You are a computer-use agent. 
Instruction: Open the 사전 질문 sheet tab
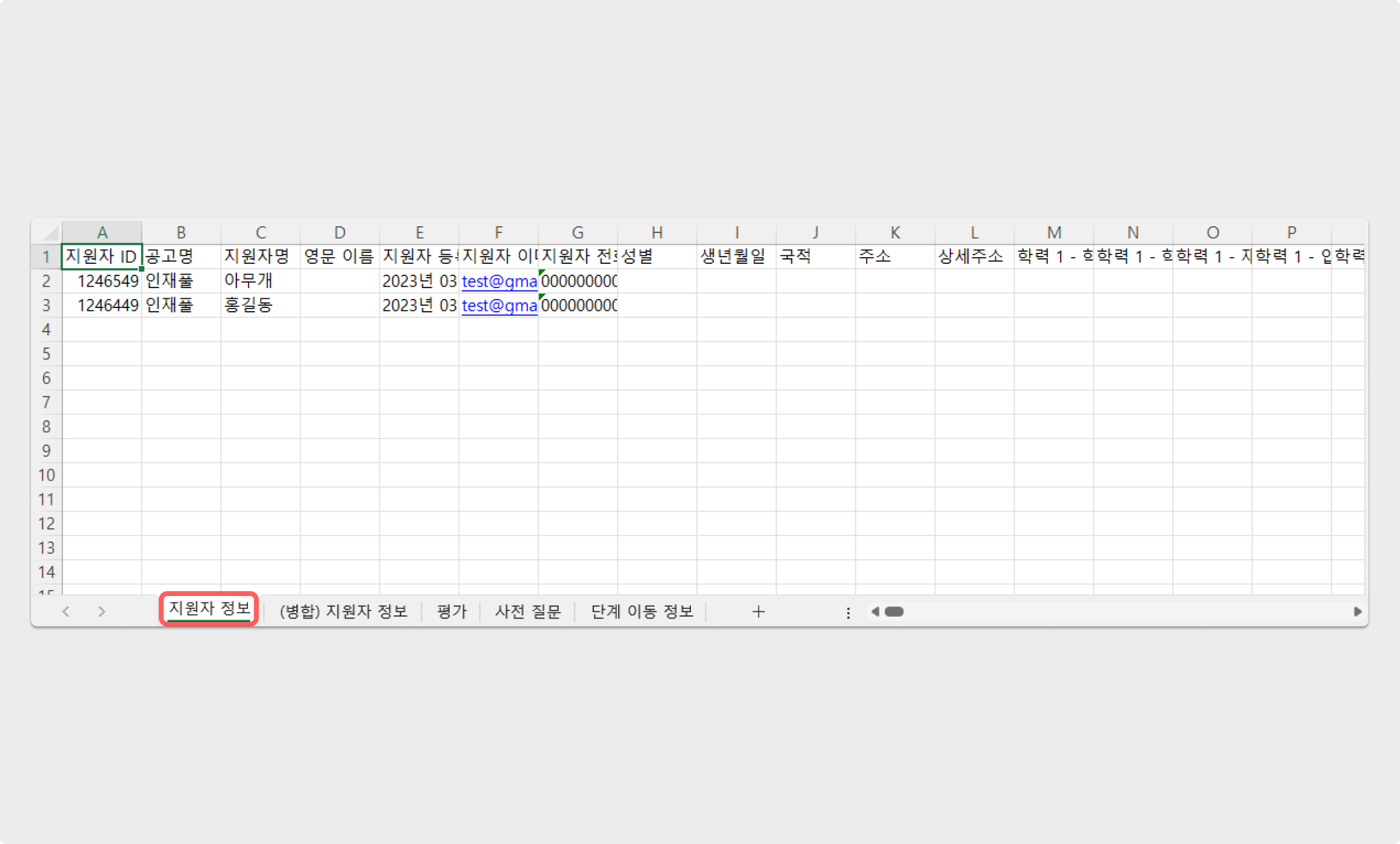click(528, 611)
